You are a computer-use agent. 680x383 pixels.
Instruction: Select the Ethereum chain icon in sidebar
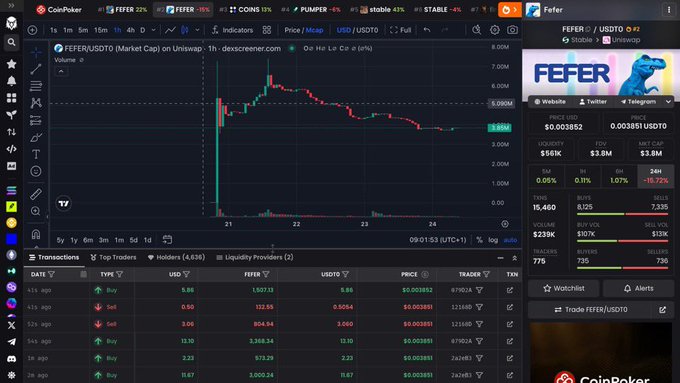11,255
